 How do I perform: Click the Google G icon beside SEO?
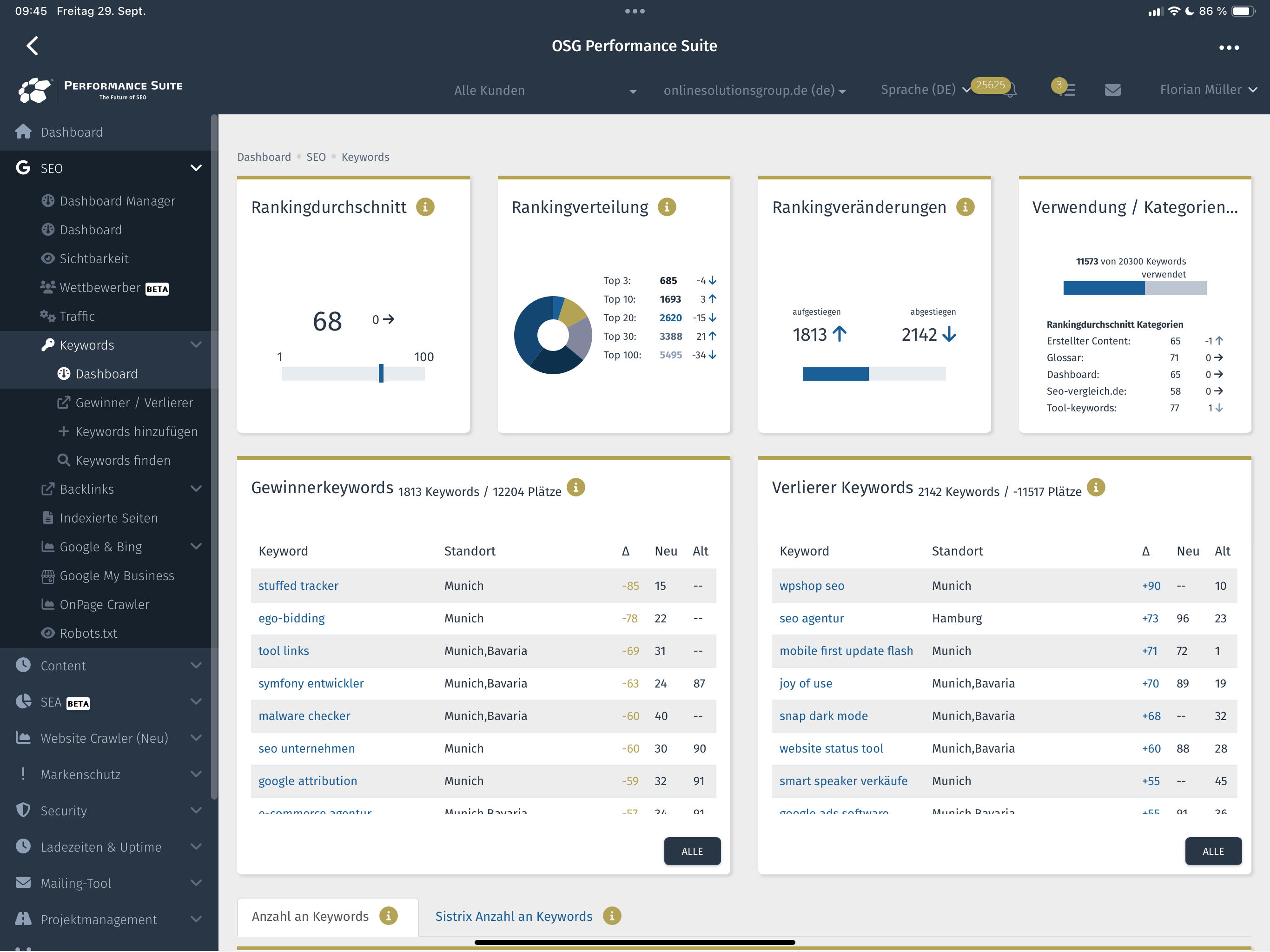(23, 167)
